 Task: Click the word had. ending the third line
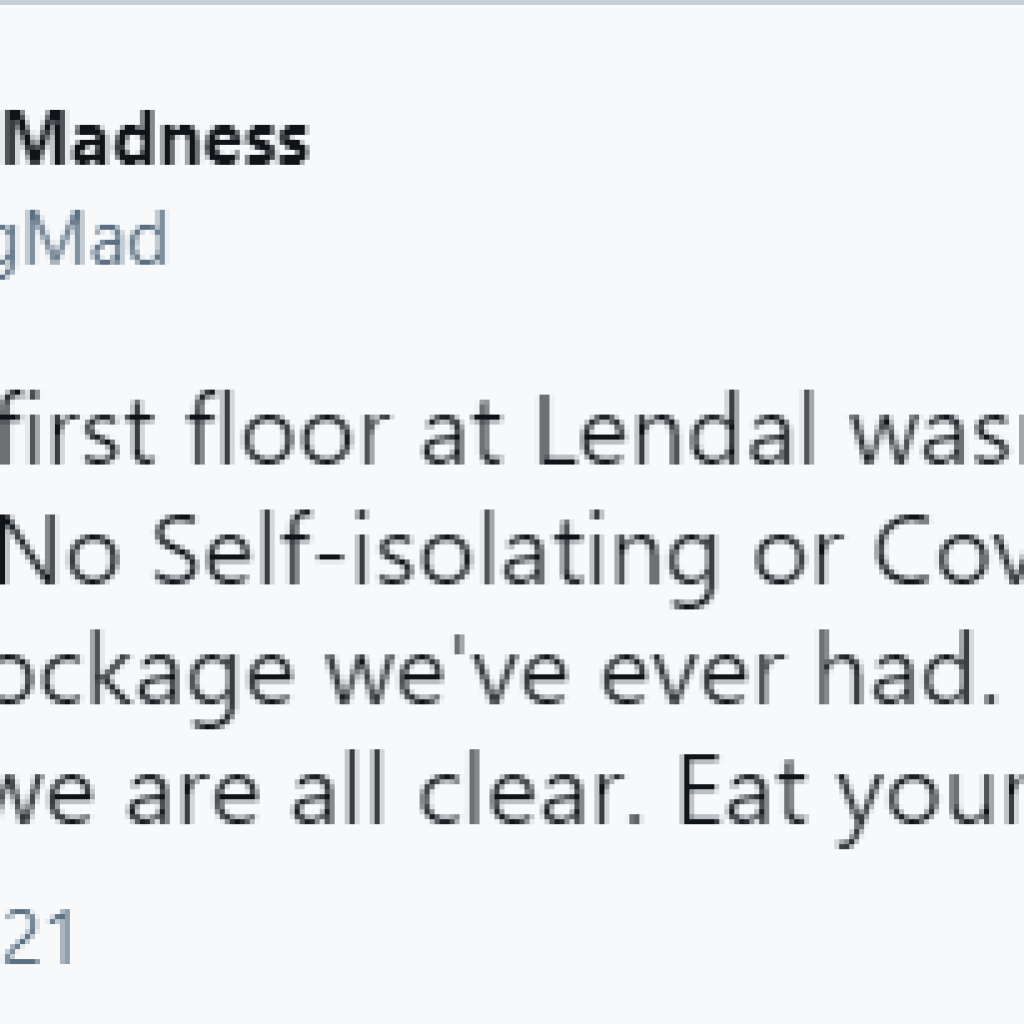[908, 667]
